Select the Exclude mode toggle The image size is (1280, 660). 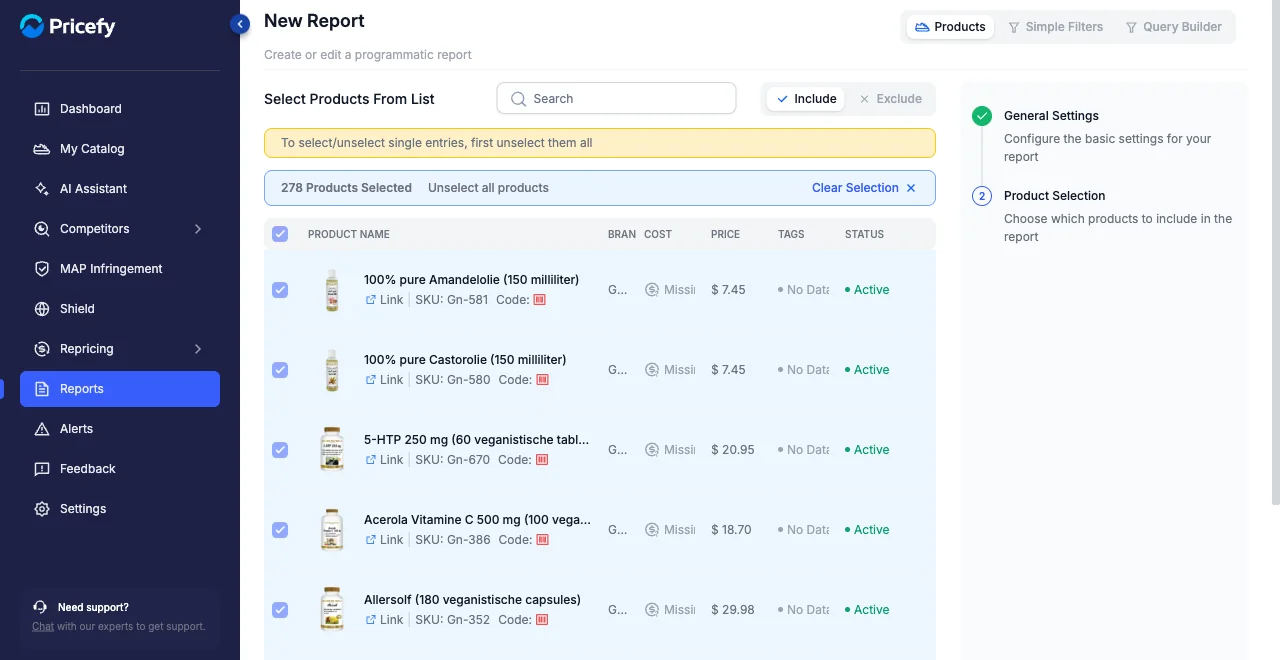coord(890,99)
